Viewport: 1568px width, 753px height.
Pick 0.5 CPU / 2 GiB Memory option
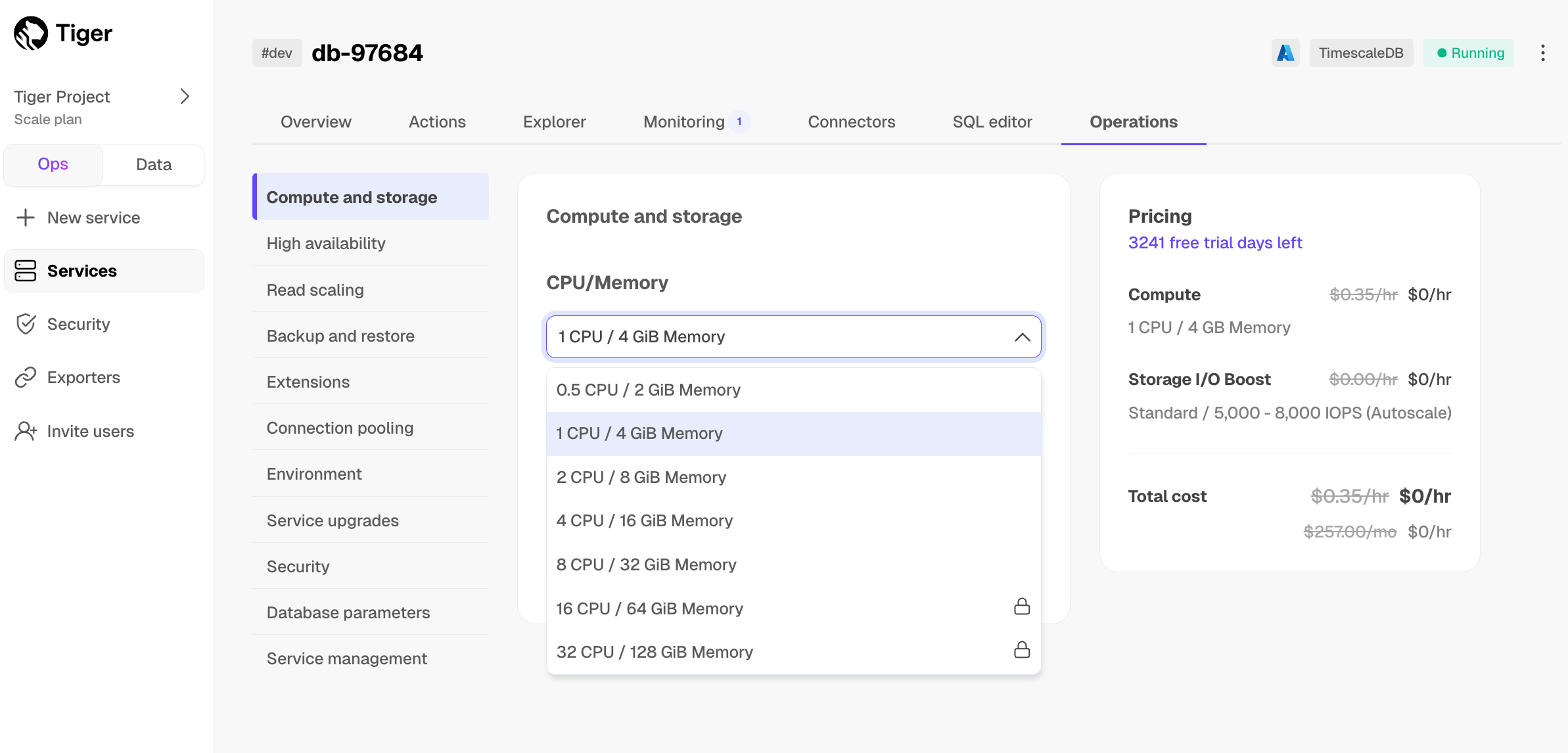click(648, 390)
